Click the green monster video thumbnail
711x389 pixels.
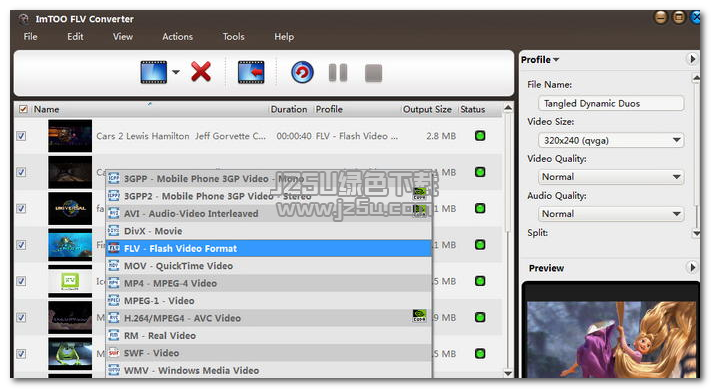[x=70, y=354]
